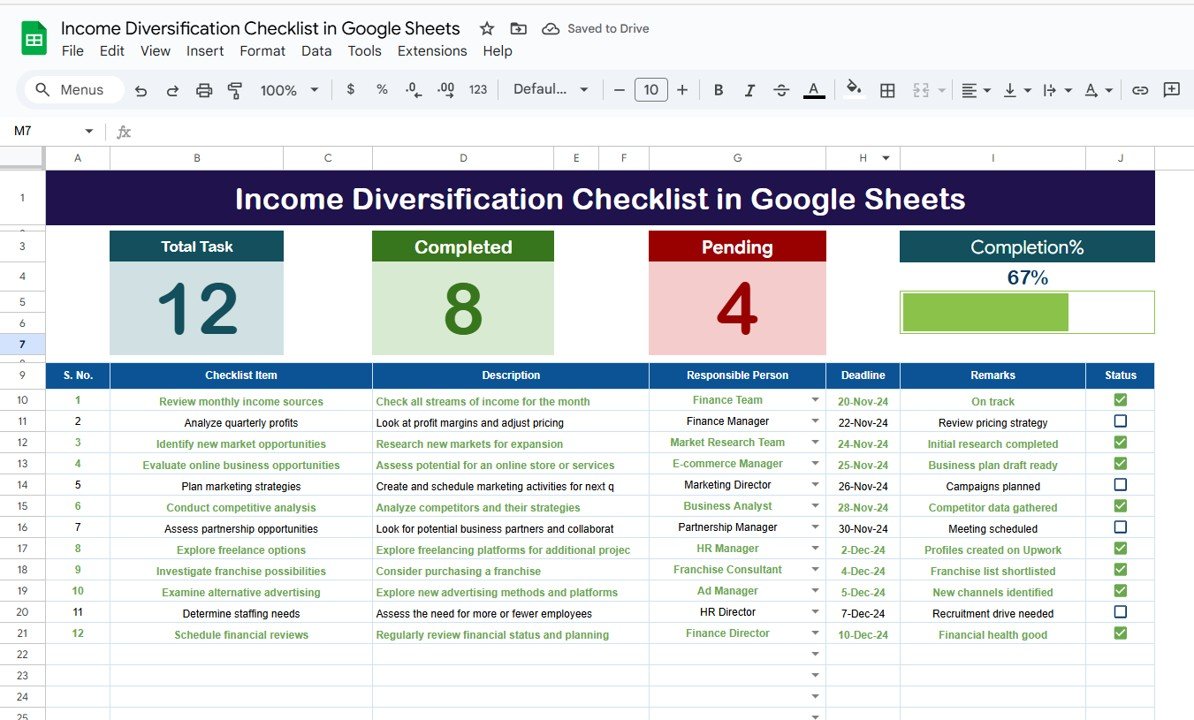This screenshot has height=720, width=1194.
Task: Format as percent icon
Action: 382,89
